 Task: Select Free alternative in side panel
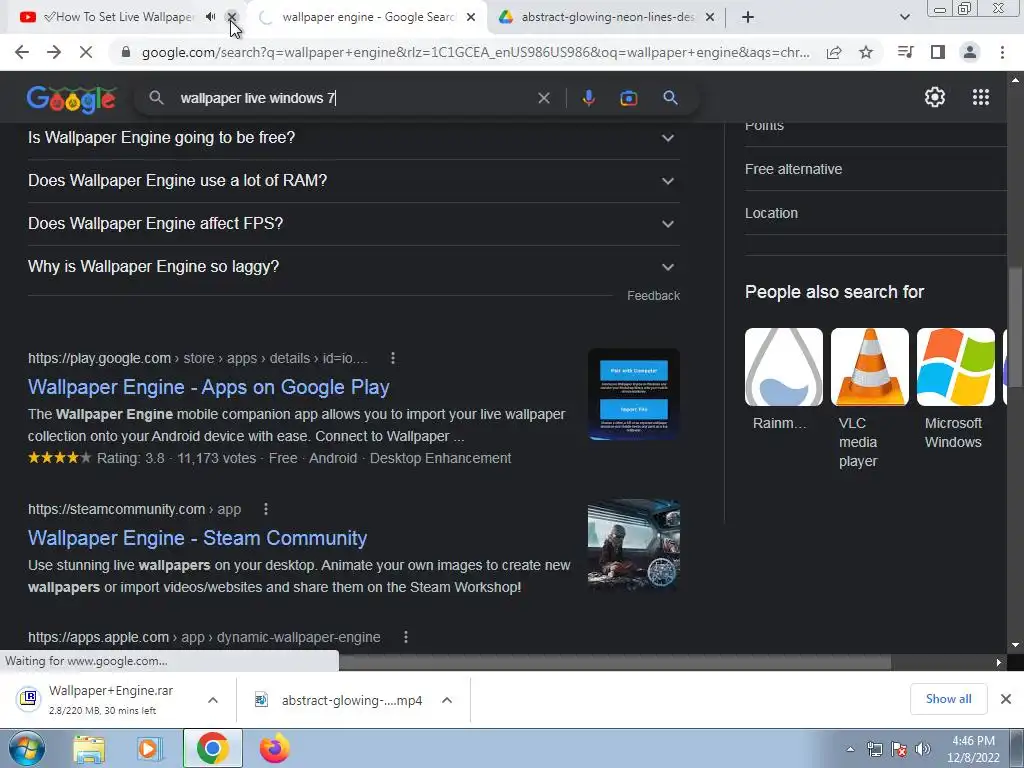coord(793,169)
